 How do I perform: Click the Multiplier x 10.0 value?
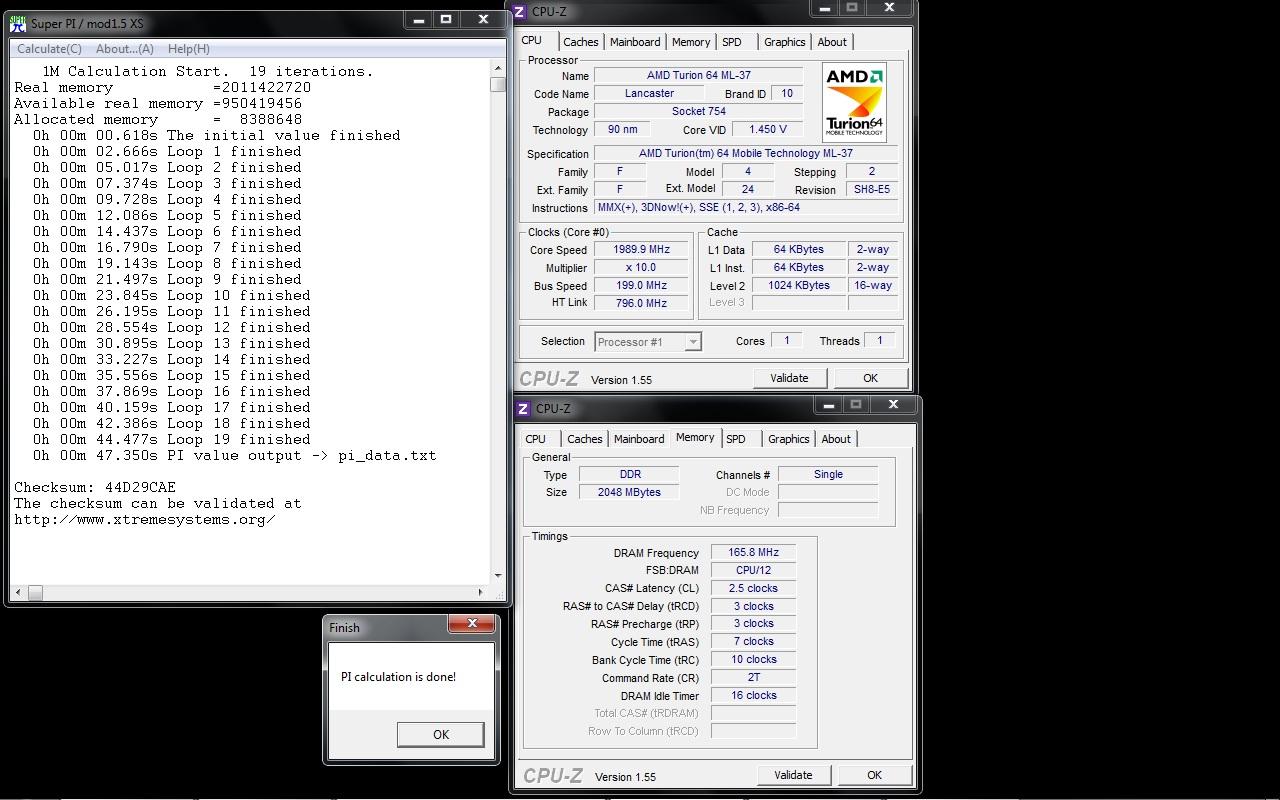[642, 268]
